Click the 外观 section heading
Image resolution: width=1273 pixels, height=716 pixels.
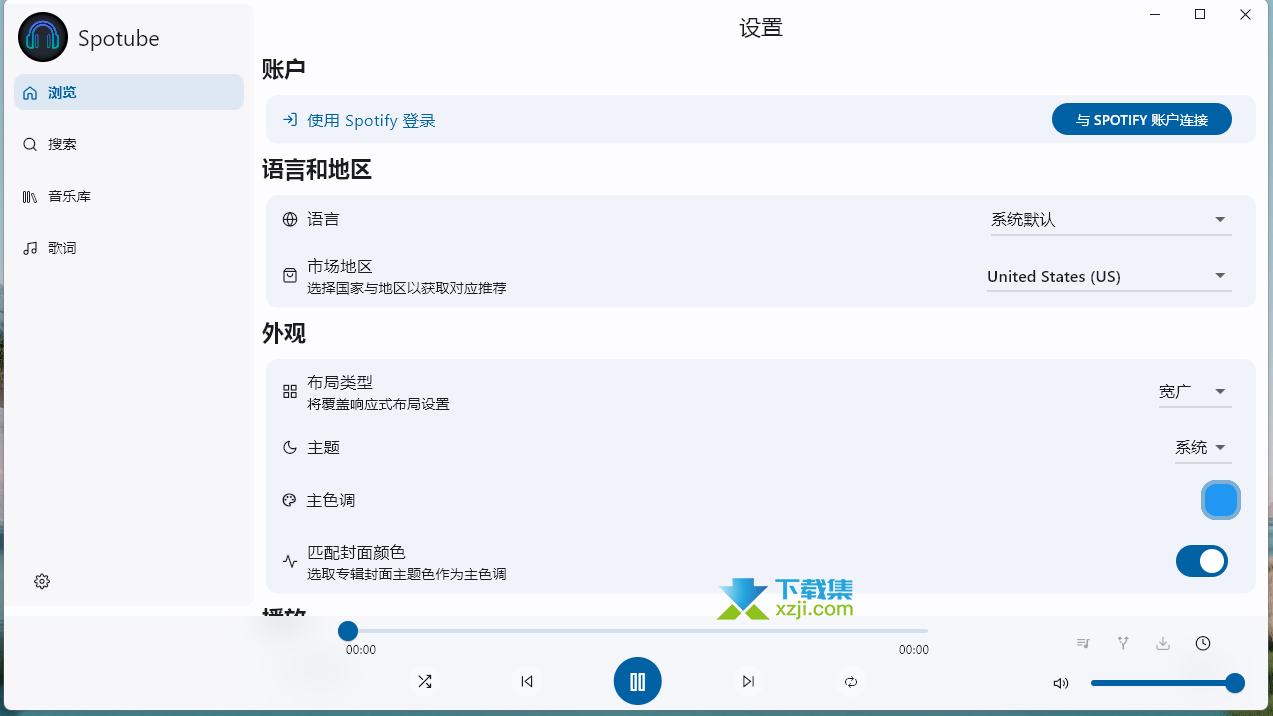coord(284,333)
